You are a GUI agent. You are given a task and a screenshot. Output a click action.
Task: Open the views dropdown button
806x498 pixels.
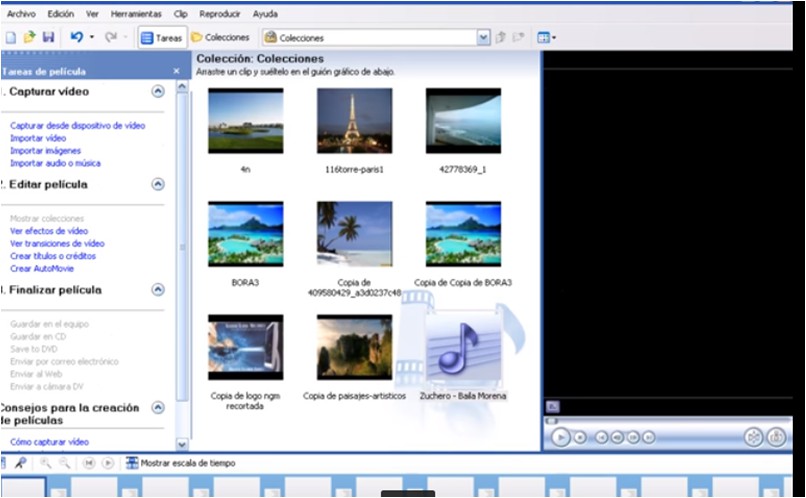click(x=546, y=38)
